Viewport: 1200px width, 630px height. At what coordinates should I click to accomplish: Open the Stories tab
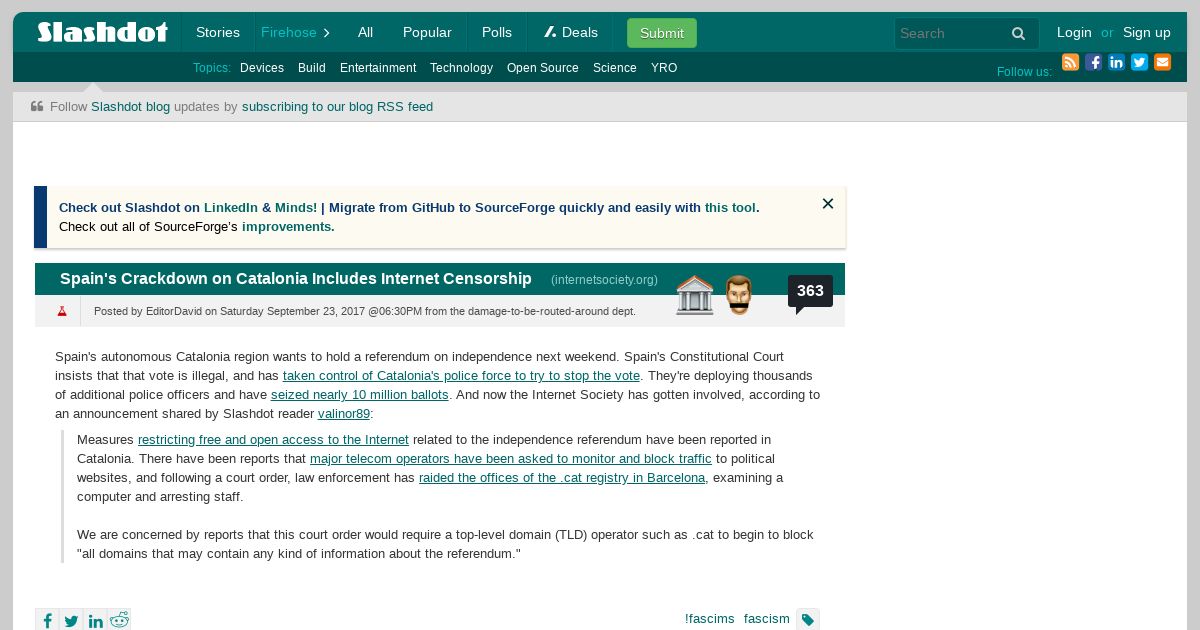coord(218,32)
